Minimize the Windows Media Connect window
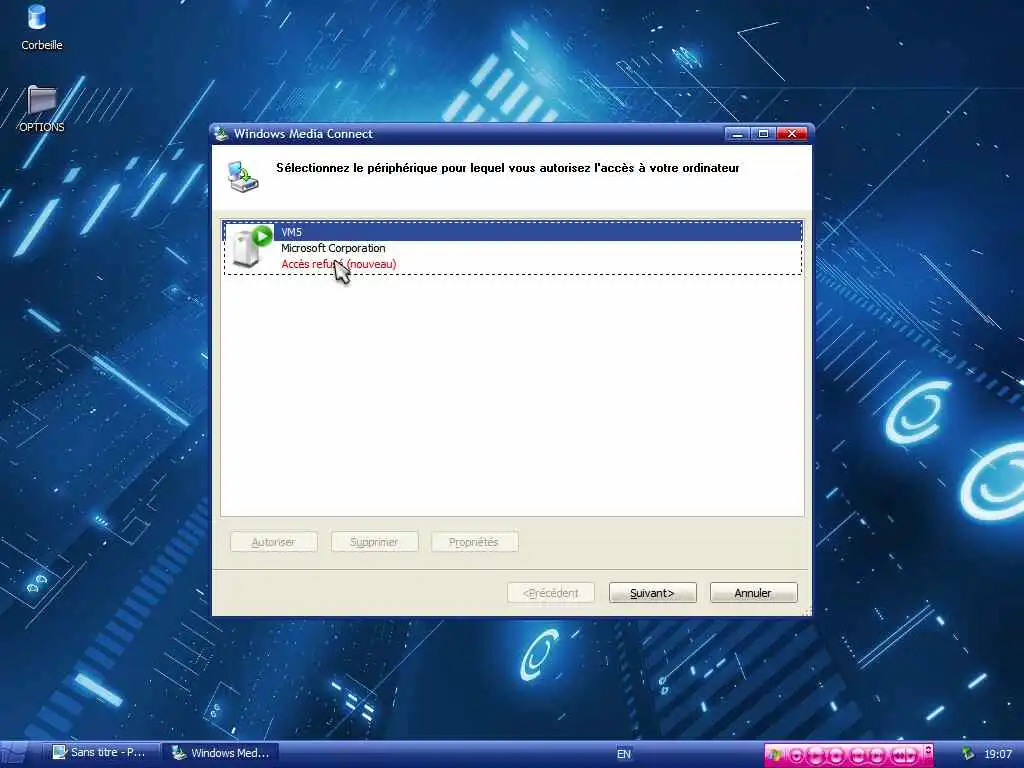Image resolution: width=1024 pixels, height=768 pixels. (737, 134)
